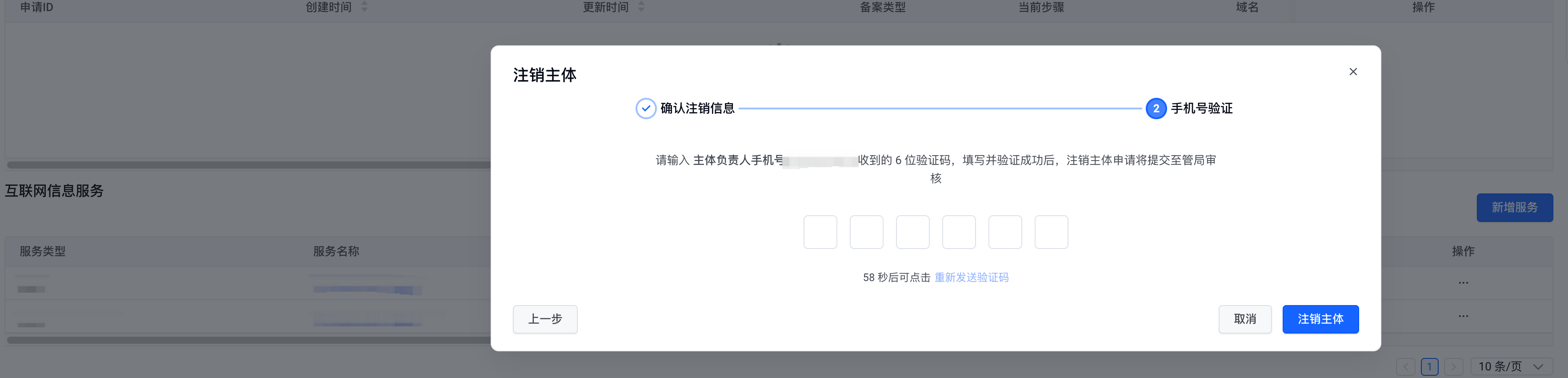Click the second verification code box
The height and width of the screenshot is (378, 1568).
866,232
